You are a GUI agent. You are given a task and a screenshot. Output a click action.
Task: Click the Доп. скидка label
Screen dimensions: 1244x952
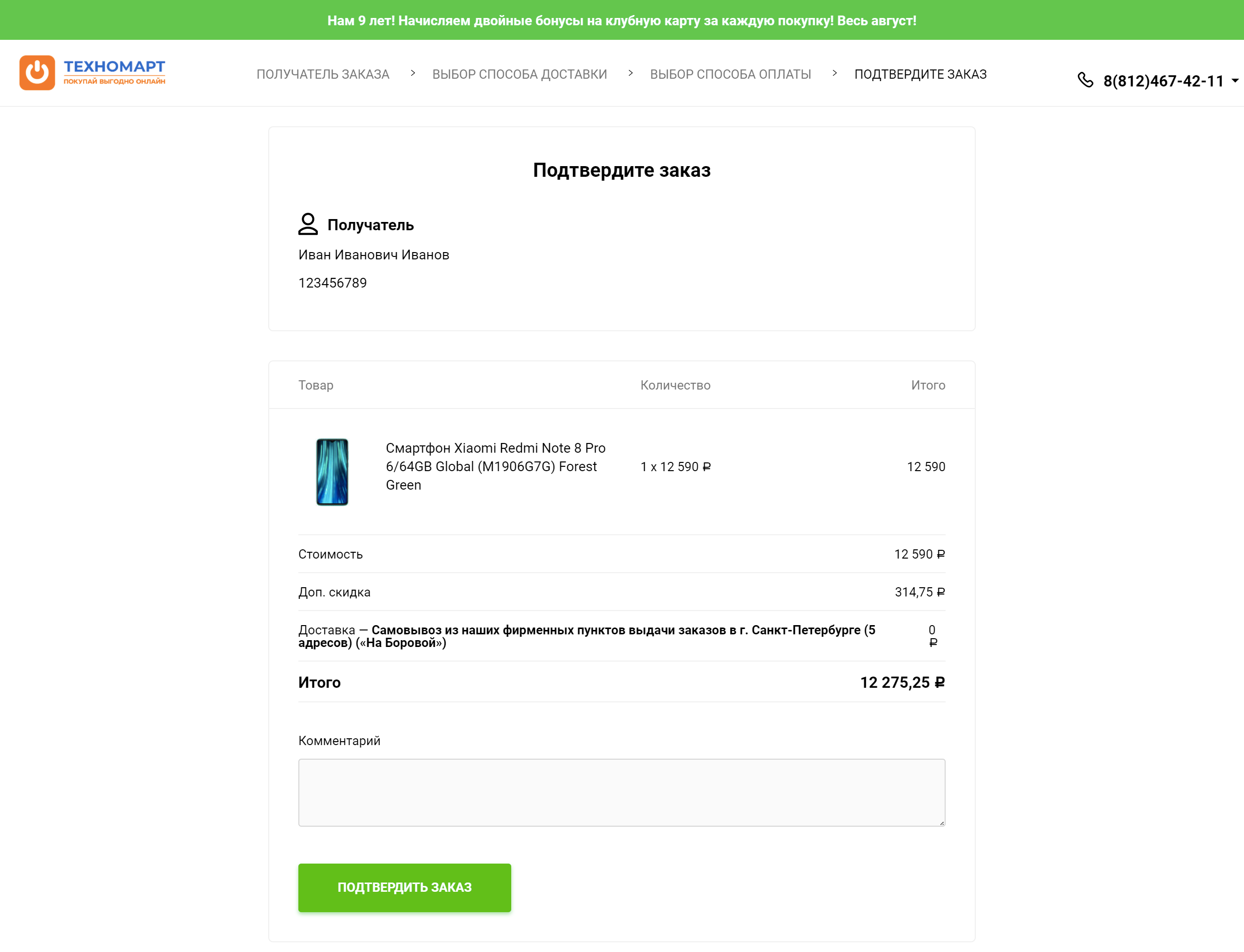334,592
